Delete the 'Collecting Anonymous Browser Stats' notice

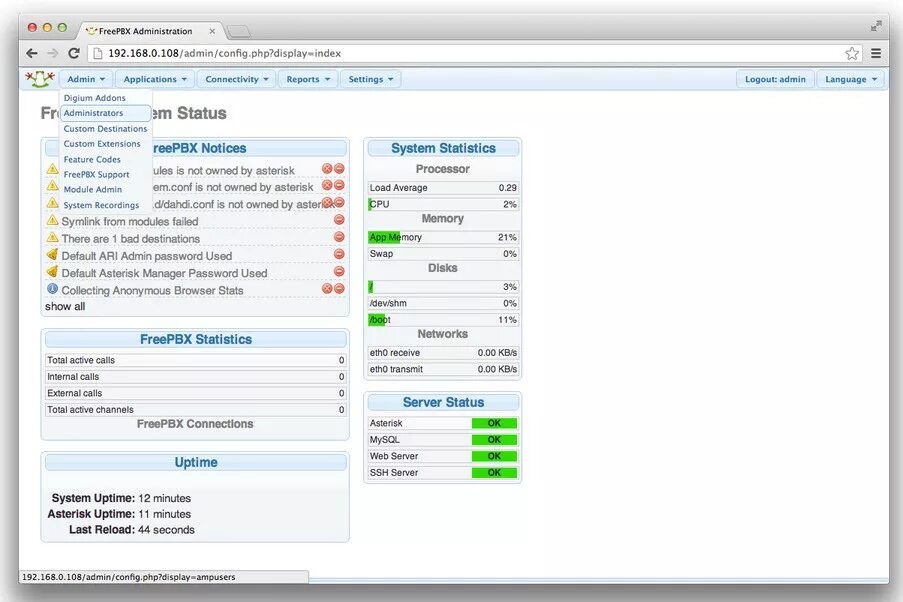pyautogui.click(x=327, y=289)
